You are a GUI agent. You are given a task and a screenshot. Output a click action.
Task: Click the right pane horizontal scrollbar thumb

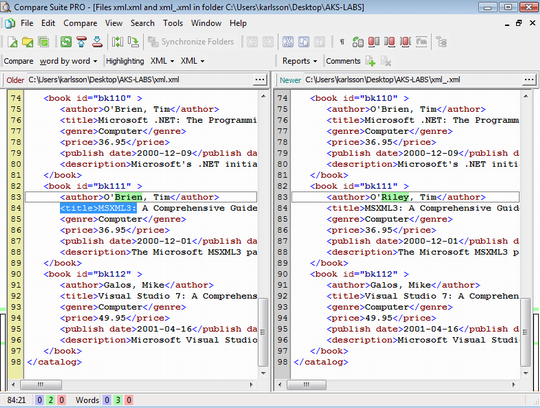(x=307, y=384)
